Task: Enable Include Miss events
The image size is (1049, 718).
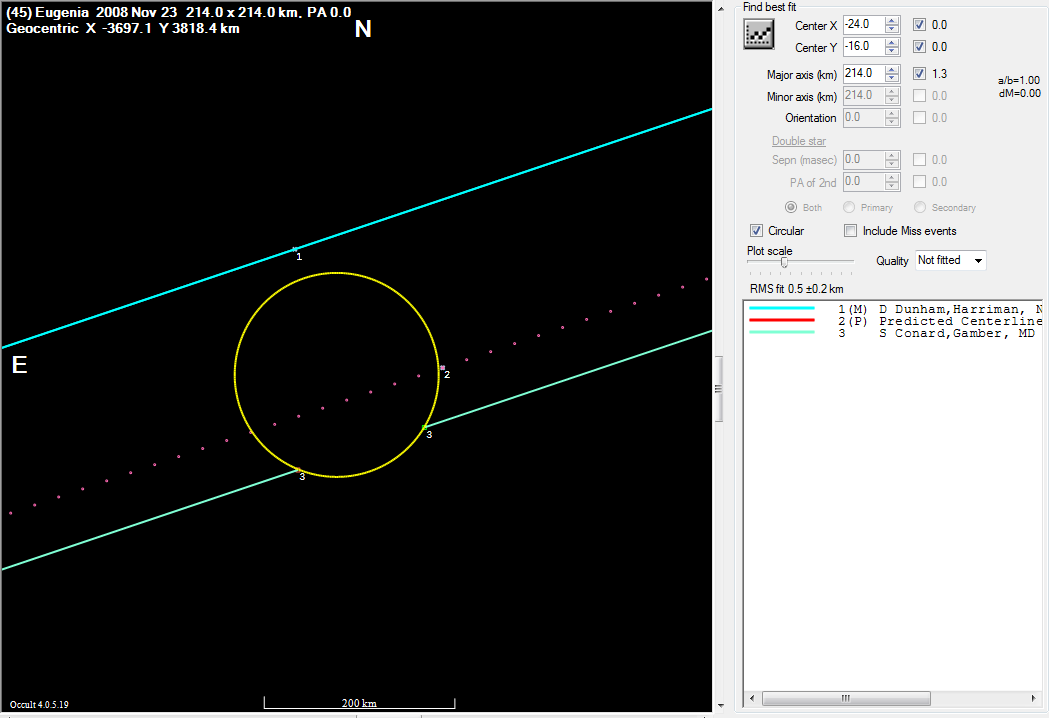Action: click(851, 231)
